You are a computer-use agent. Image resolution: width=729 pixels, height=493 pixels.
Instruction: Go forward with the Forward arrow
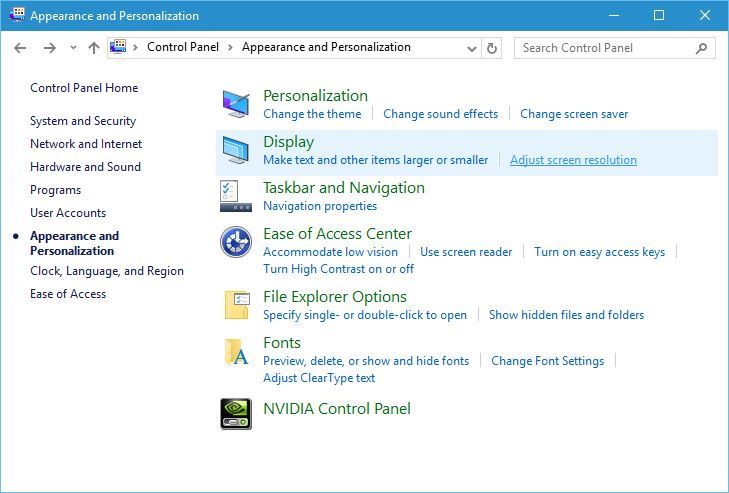click(49, 47)
